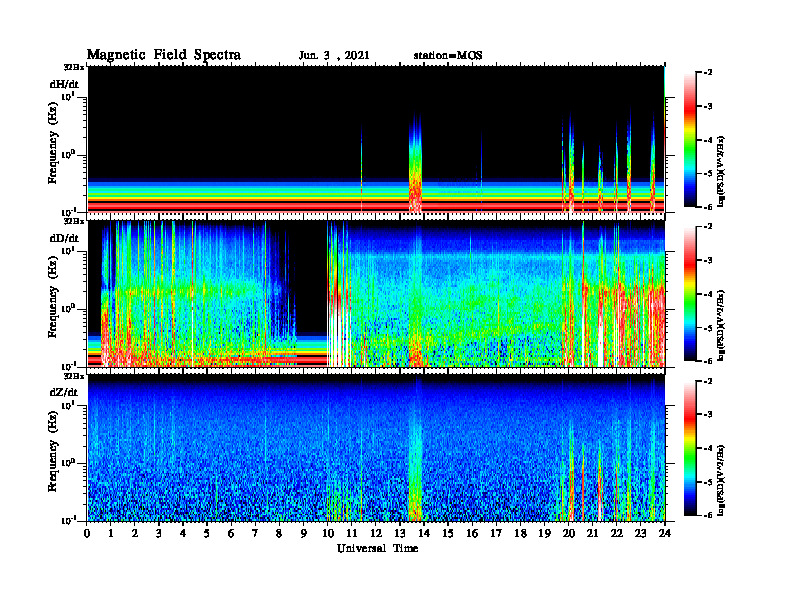Image resolution: width=792 pixels, height=612 pixels.
Task: Click the color scale bar beside dH/dt panel
Action: (689, 139)
